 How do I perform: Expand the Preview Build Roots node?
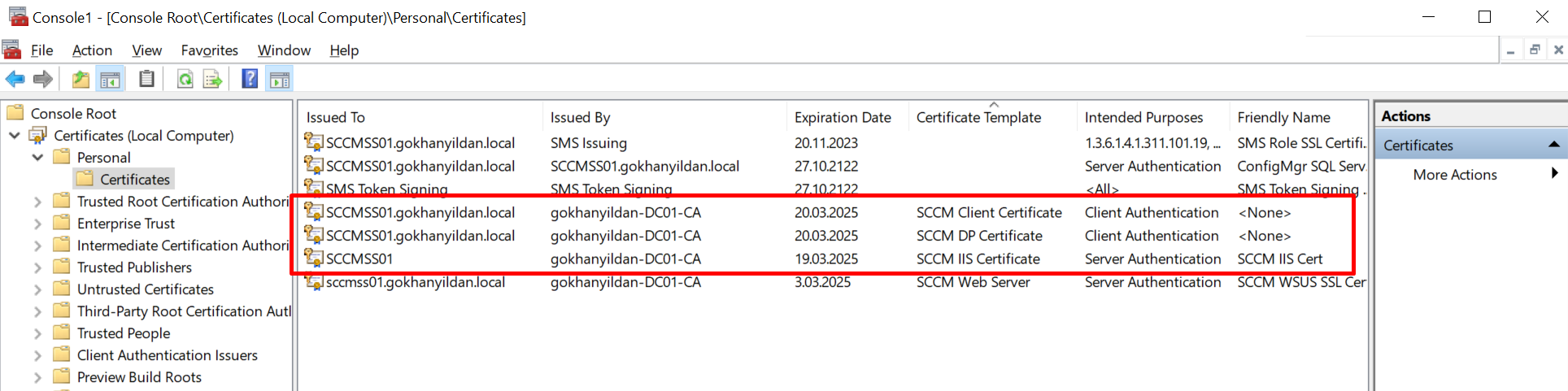coord(37,376)
